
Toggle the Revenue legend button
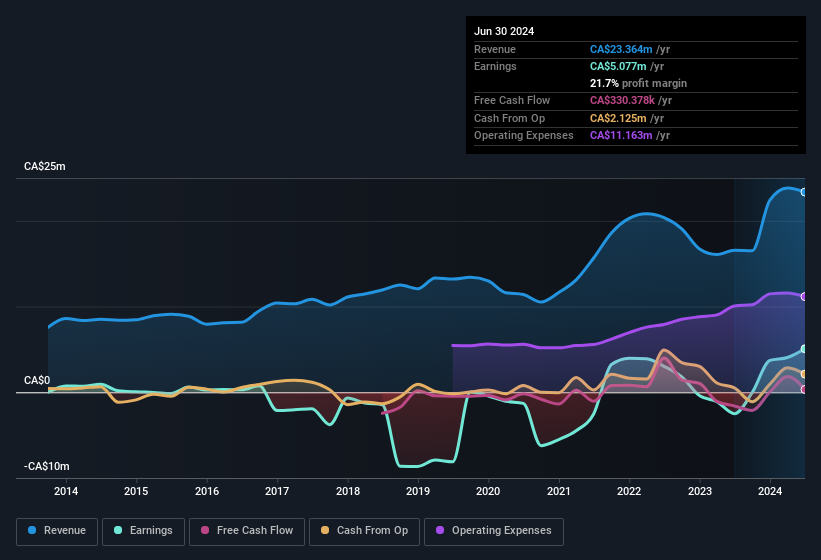click(57, 531)
